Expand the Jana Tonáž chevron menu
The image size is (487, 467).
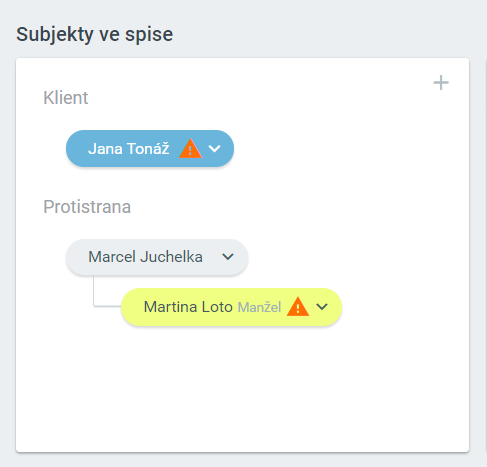[x=214, y=148]
